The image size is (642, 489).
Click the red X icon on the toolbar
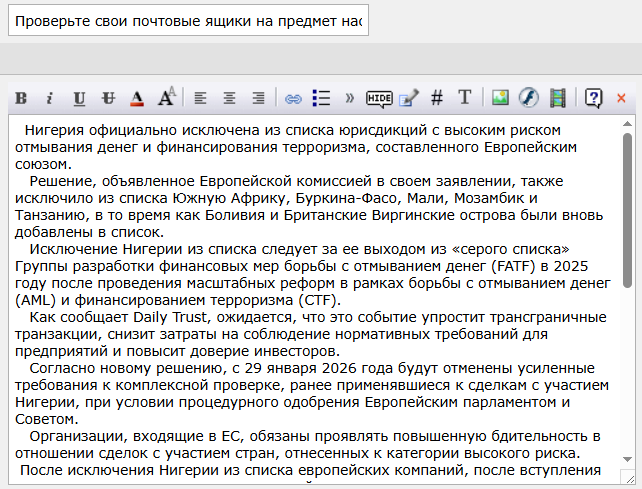coord(621,98)
